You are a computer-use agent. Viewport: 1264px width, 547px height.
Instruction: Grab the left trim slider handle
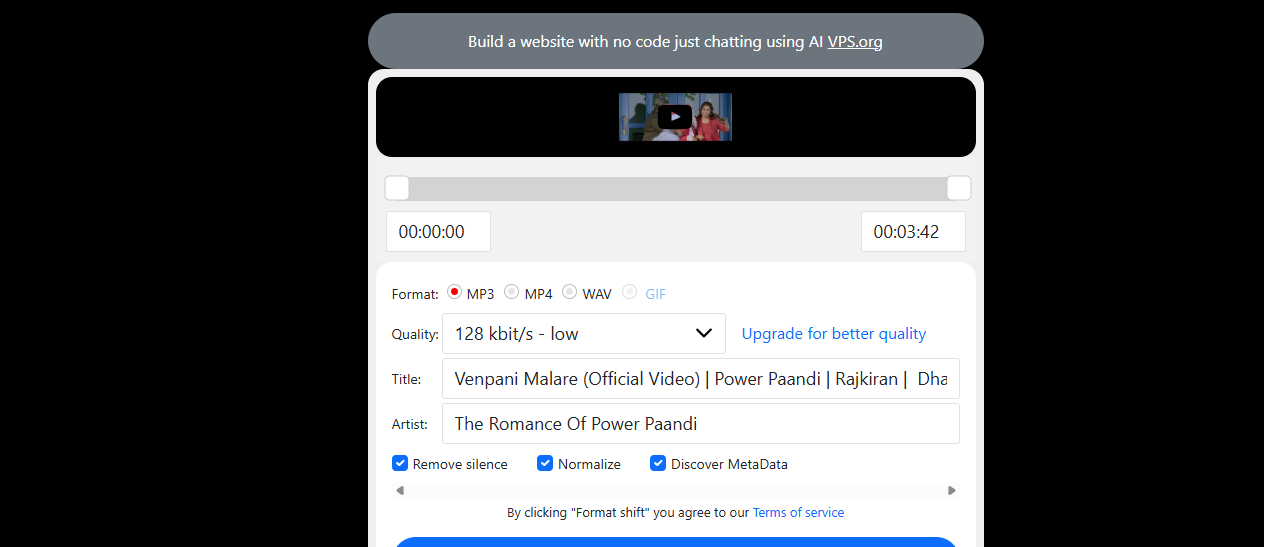coord(397,188)
